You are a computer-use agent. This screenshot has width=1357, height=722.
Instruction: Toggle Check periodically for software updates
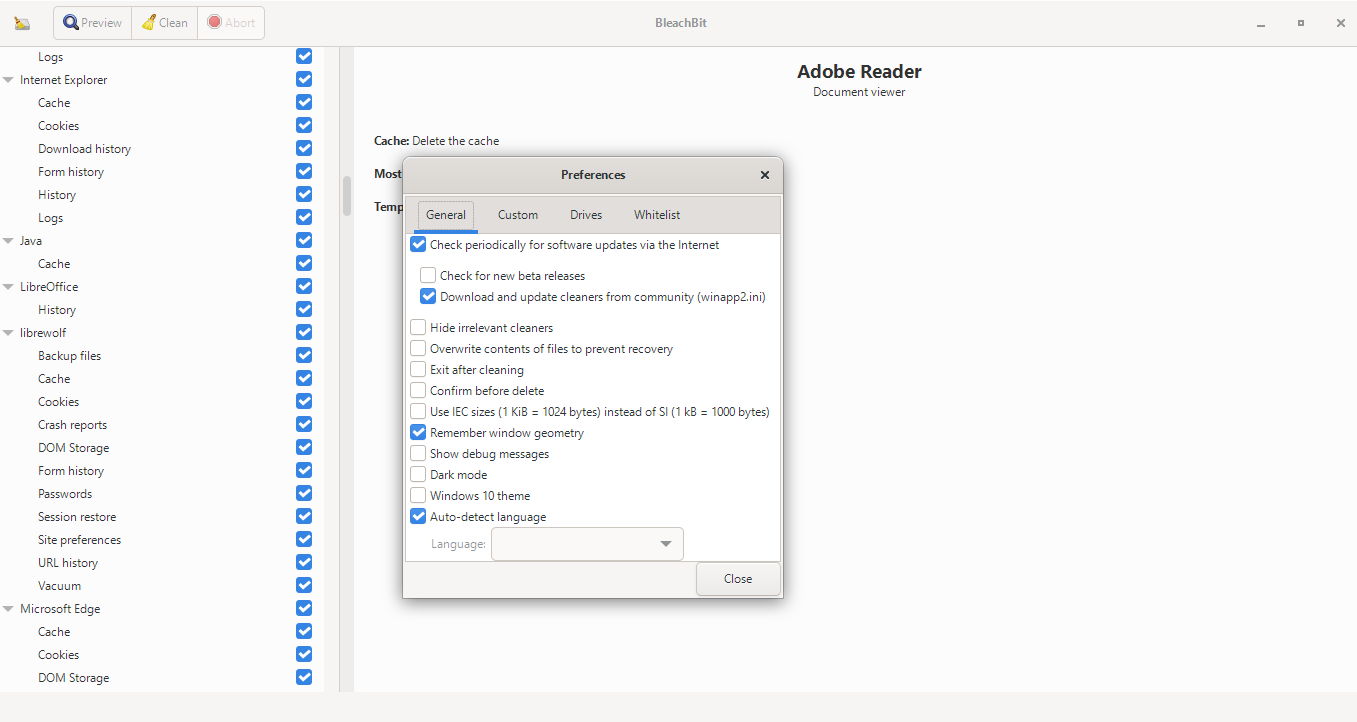point(418,245)
